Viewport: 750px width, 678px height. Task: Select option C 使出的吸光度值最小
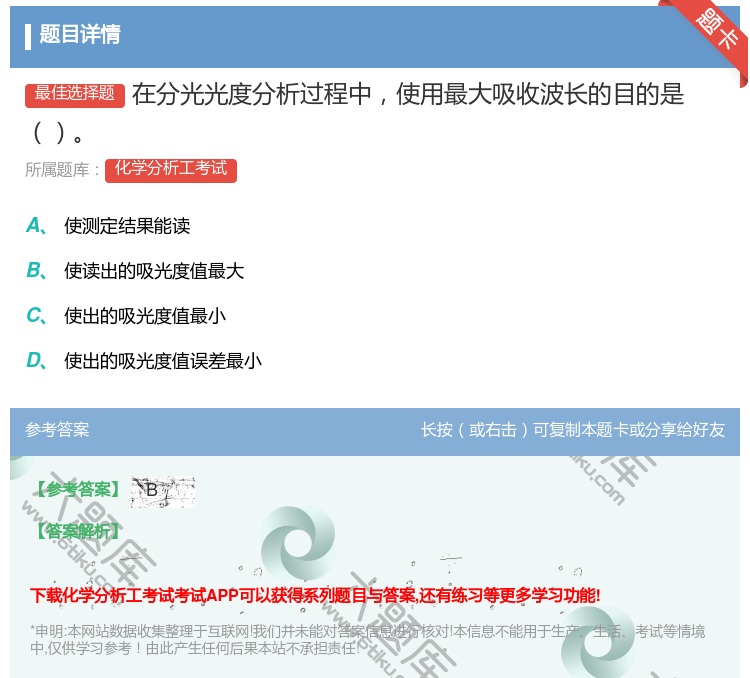126,315
